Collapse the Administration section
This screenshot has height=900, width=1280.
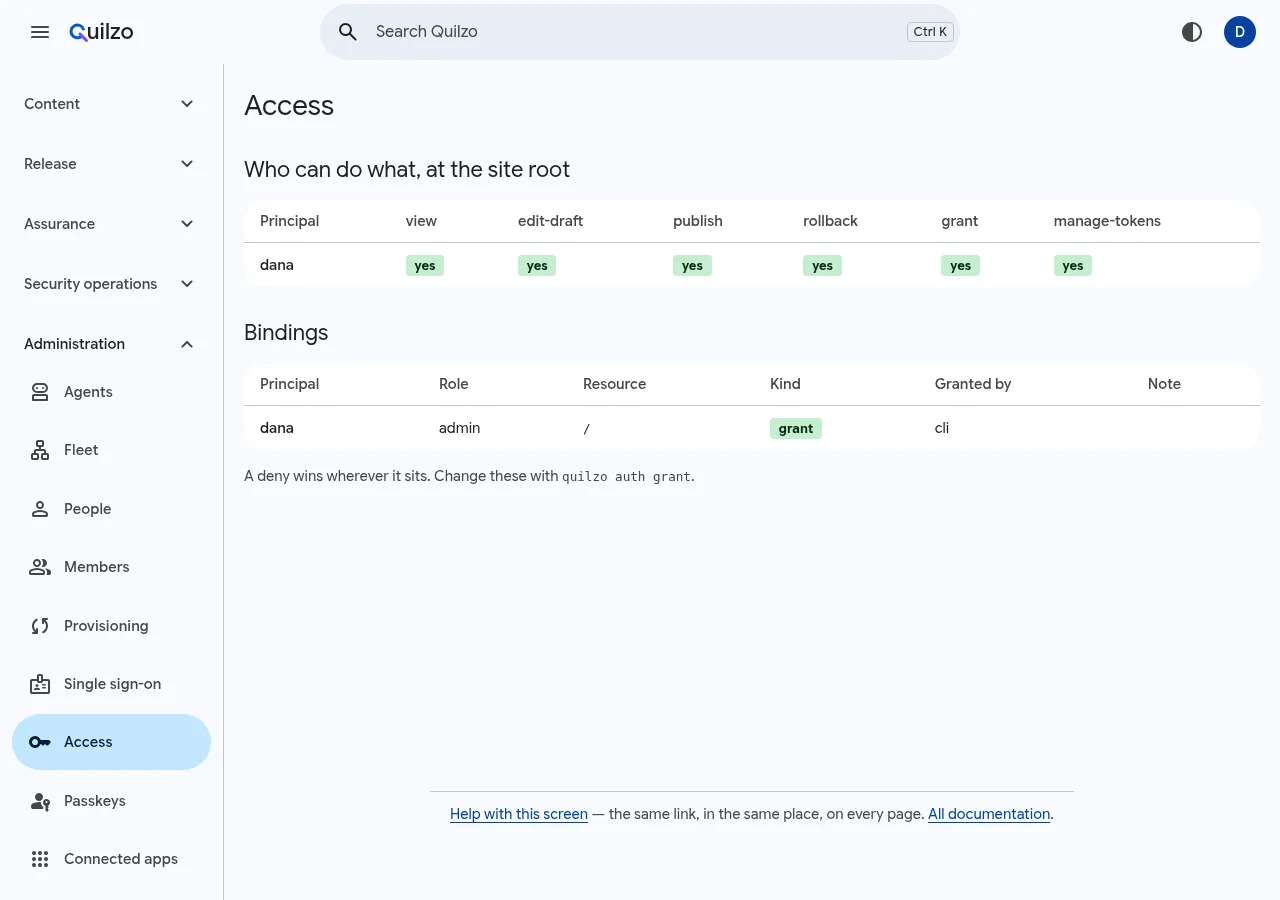tap(111, 344)
